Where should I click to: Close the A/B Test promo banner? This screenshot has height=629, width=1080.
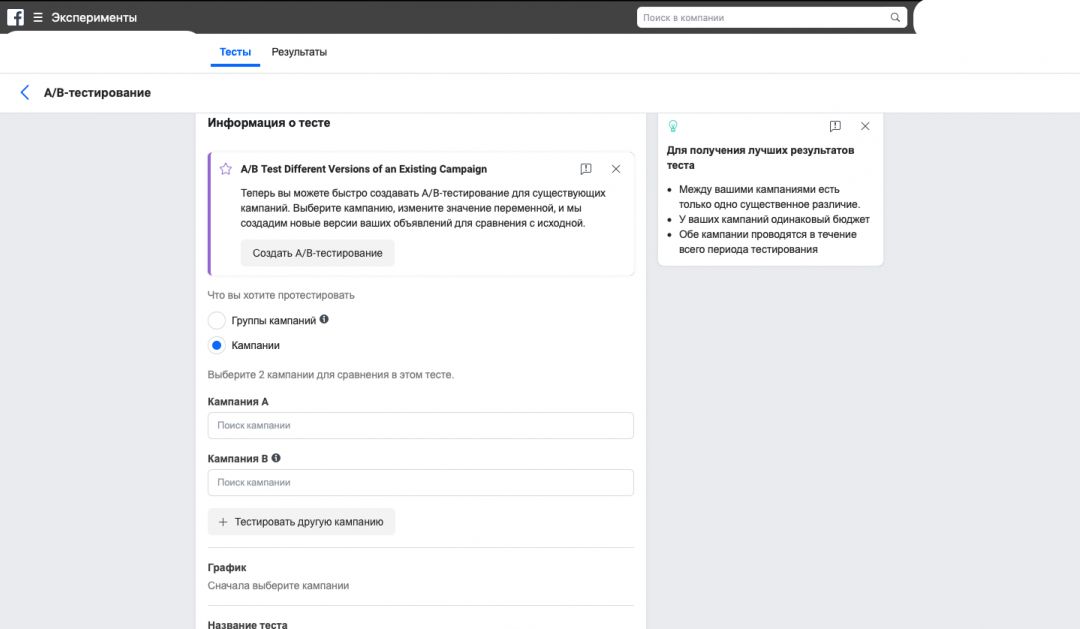pyautogui.click(x=616, y=168)
